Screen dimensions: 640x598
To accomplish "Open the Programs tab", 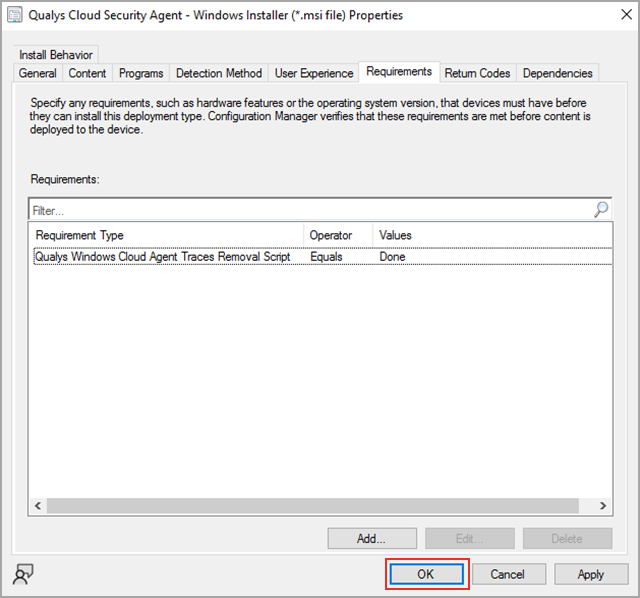I will [141, 73].
